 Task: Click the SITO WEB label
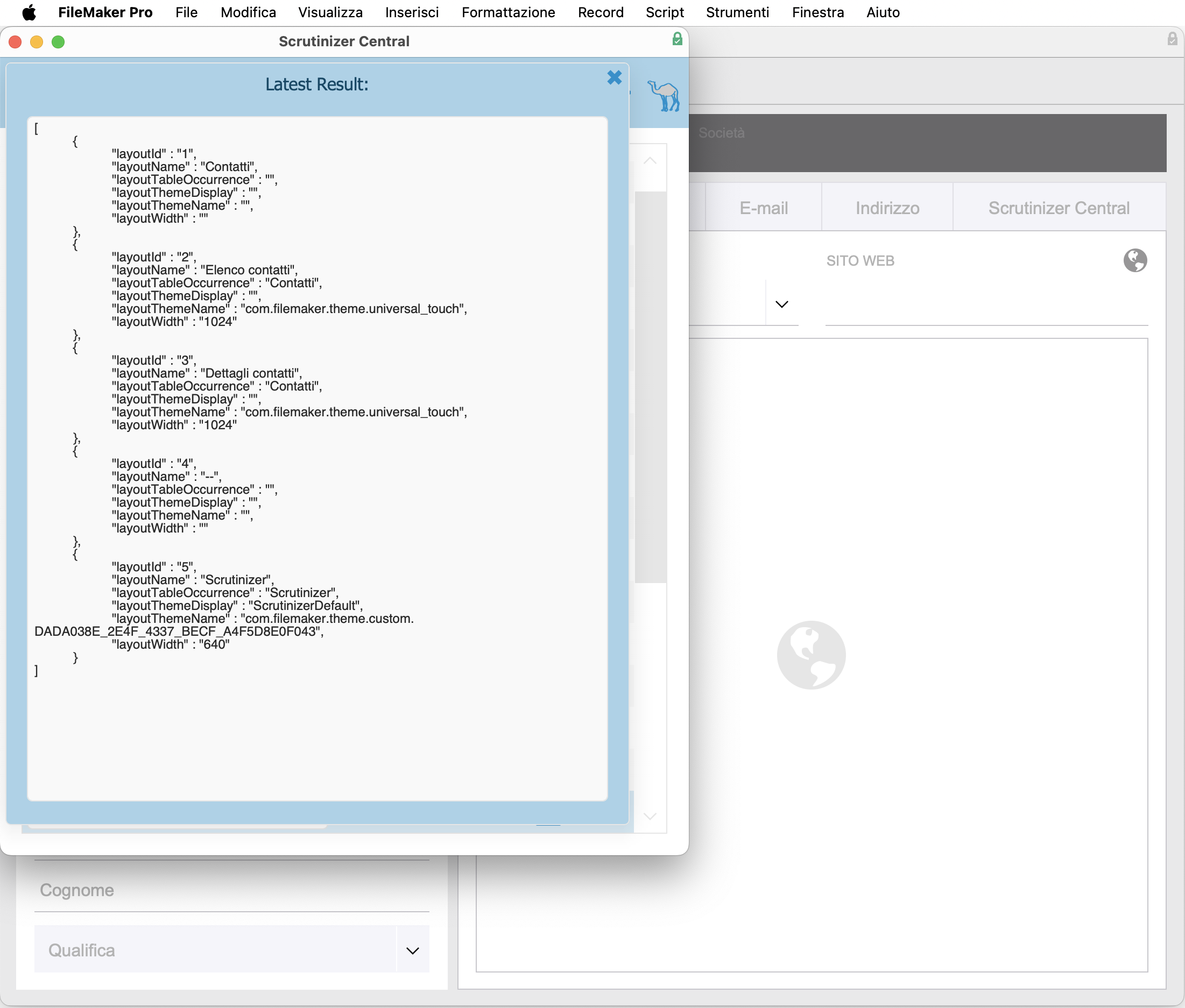(x=860, y=260)
